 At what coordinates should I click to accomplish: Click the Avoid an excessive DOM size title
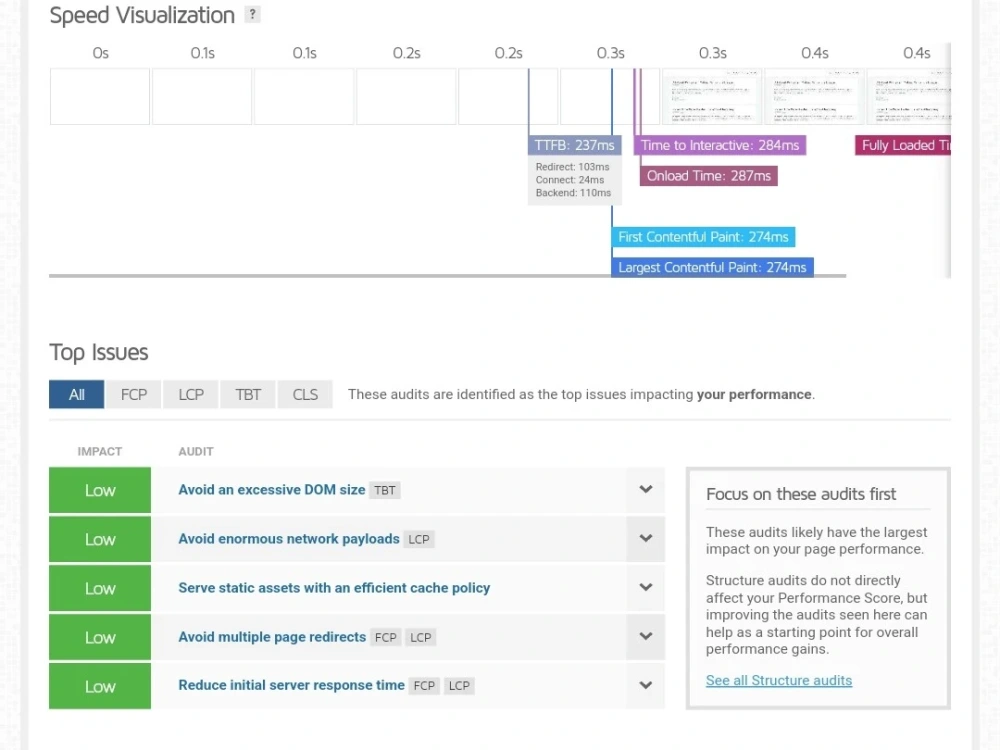[272, 490]
